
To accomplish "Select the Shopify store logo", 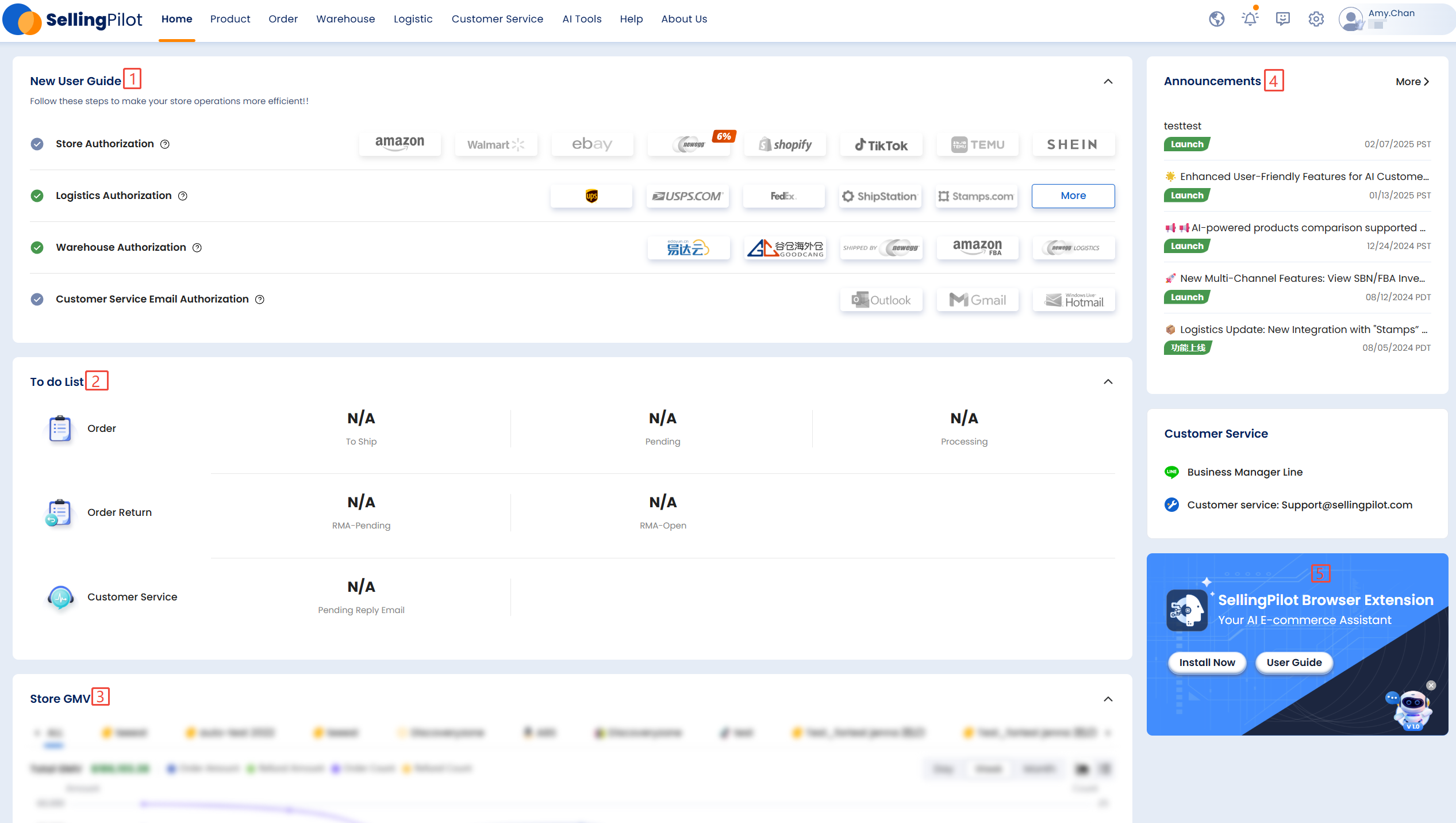I will coord(785,144).
